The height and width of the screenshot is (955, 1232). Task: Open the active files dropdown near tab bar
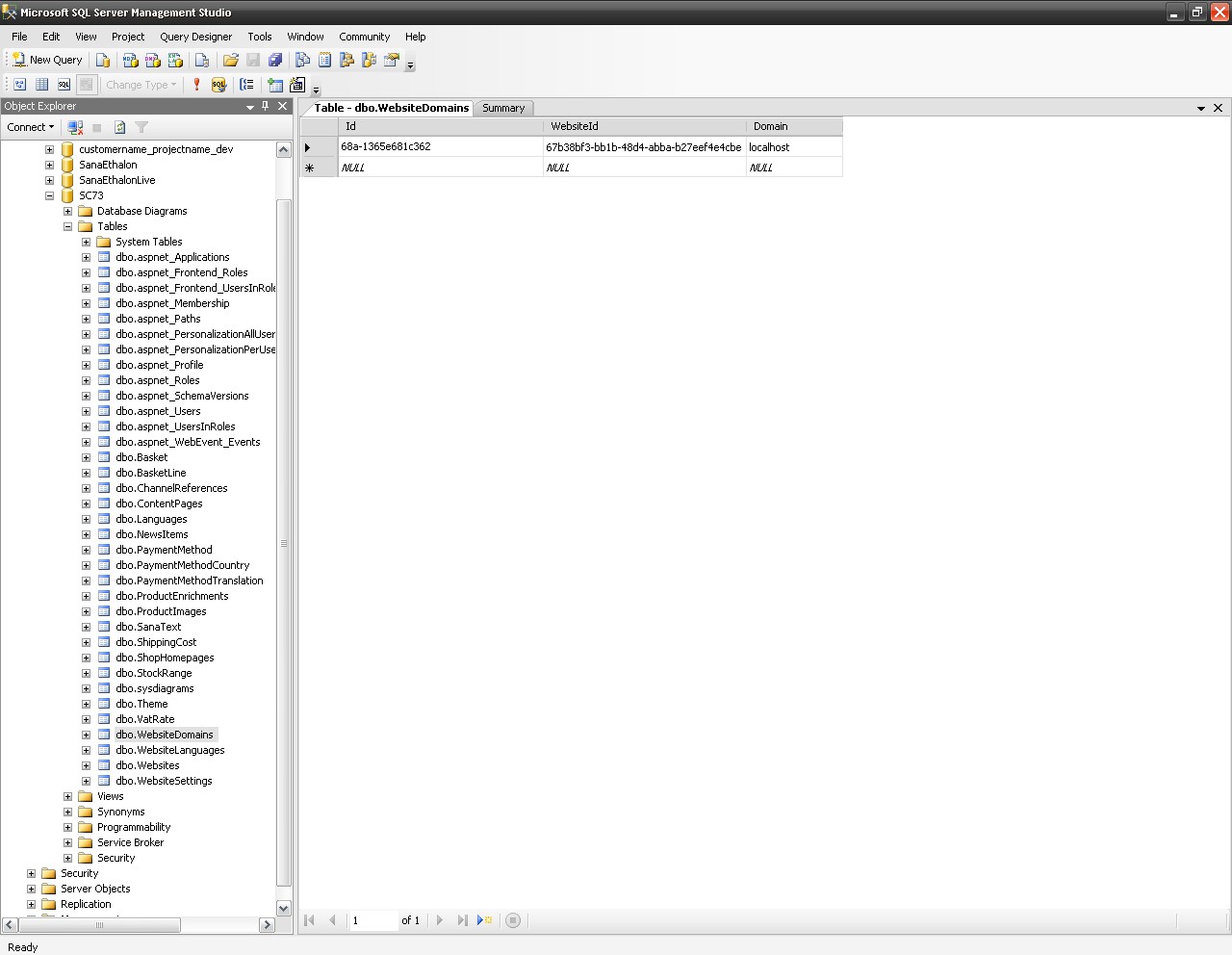tap(1201, 108)
